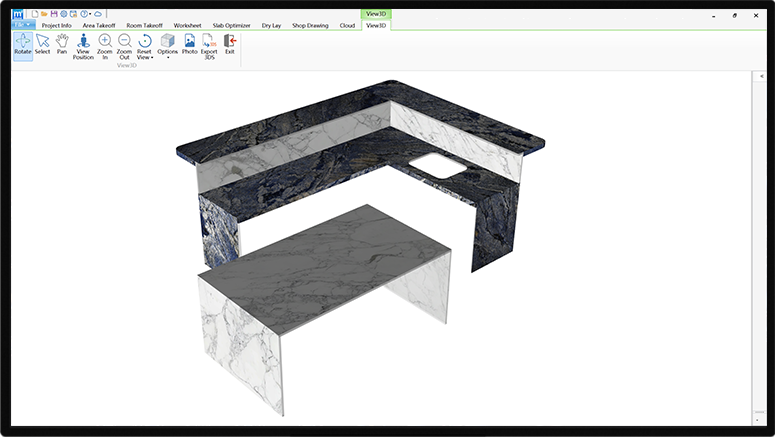Activate the Rotate tool
This screenshot has height=437, width=775.
[x=22, y=46]
